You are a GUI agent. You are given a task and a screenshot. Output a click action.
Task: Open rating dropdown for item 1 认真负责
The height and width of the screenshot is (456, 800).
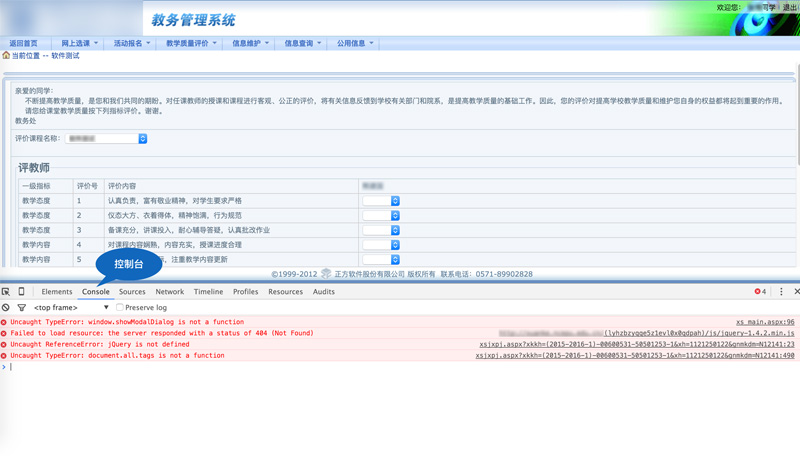381,201
